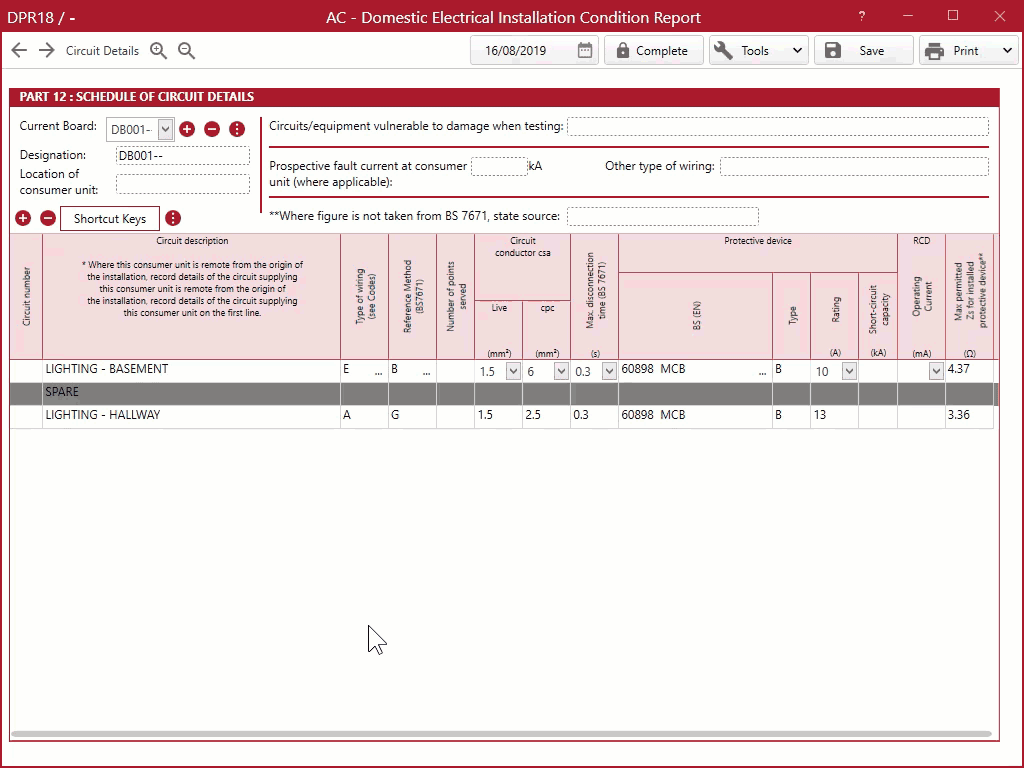
Task: Click the Location of consumer unit field
Action: 183,184
